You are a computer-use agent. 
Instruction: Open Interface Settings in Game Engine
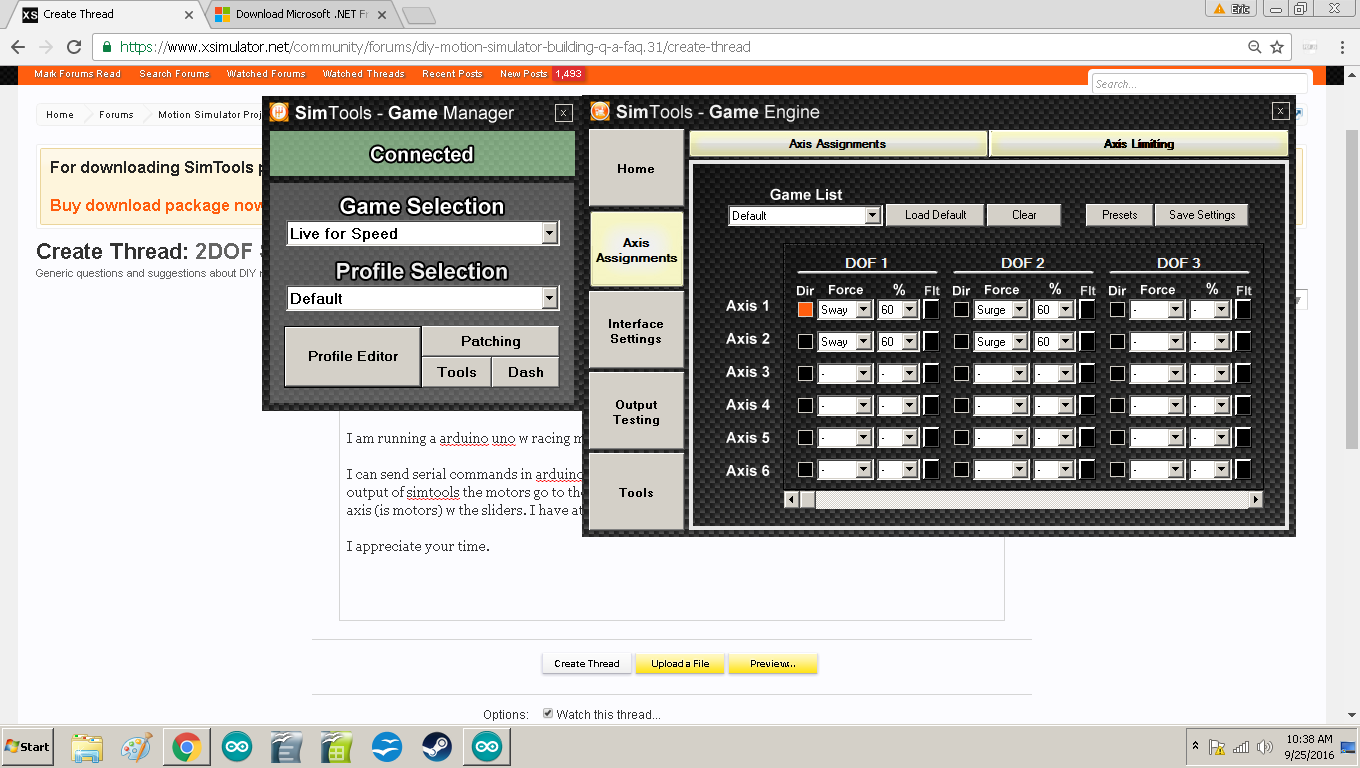click(636, 331)
